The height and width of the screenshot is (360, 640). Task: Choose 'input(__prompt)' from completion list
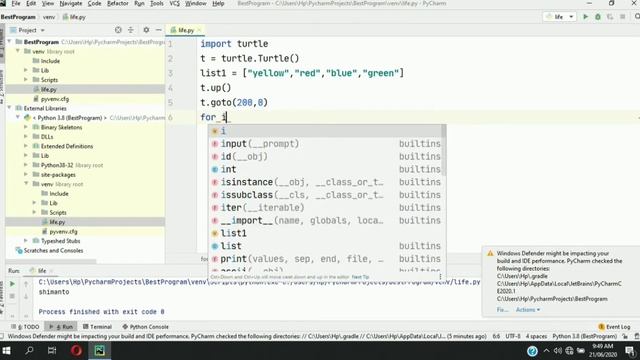pyautogui.click(x=325, y=144)
